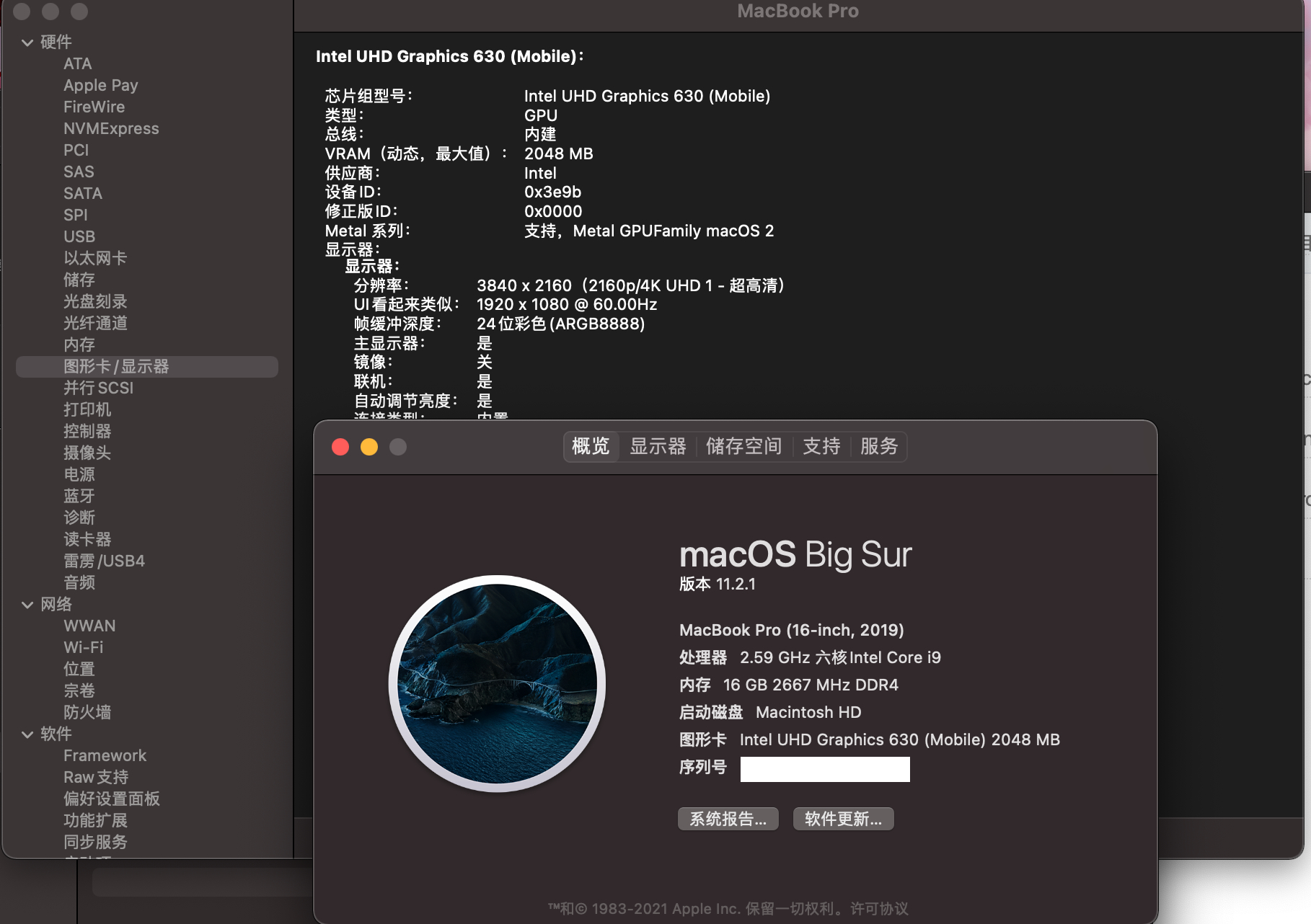Select Wi-Fi under network
This screenshot has width=1311, height=924.
point(83,647)
